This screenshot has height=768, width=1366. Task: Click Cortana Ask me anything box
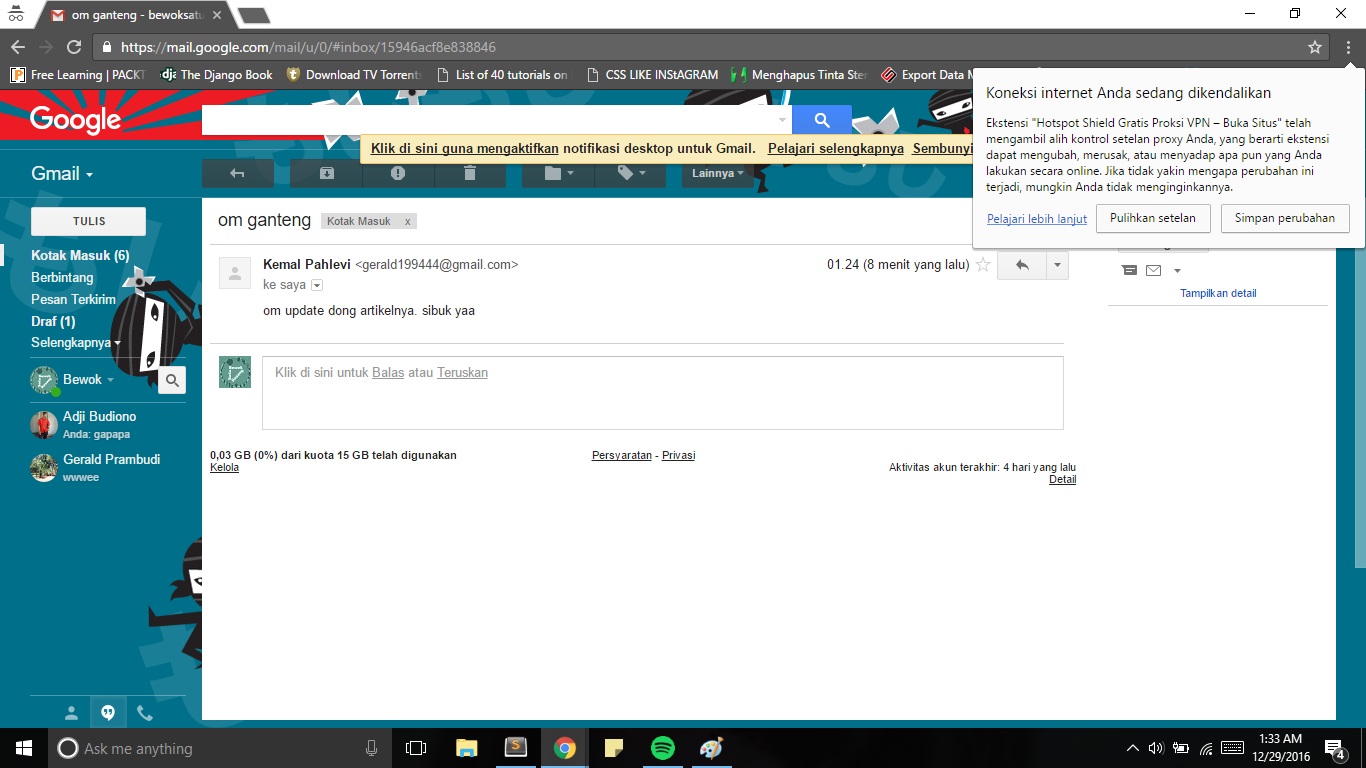pos(220,748)
